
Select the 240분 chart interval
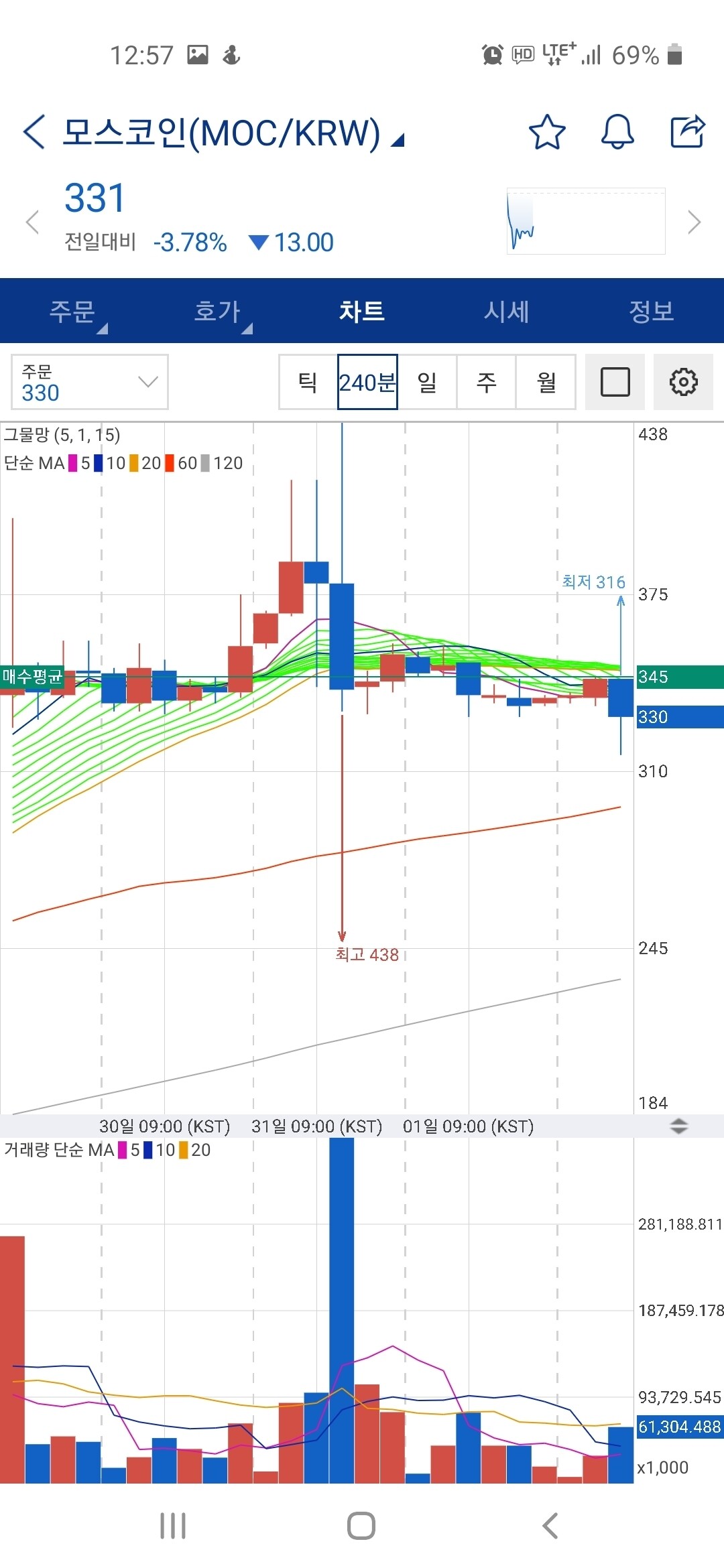click(x=367, y=382)
